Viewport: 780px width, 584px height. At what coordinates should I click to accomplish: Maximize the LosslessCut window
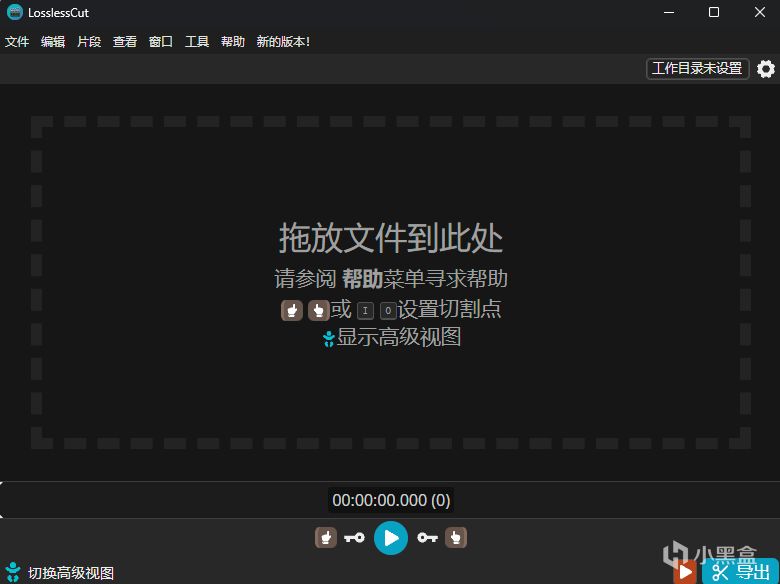coord(714,12)
